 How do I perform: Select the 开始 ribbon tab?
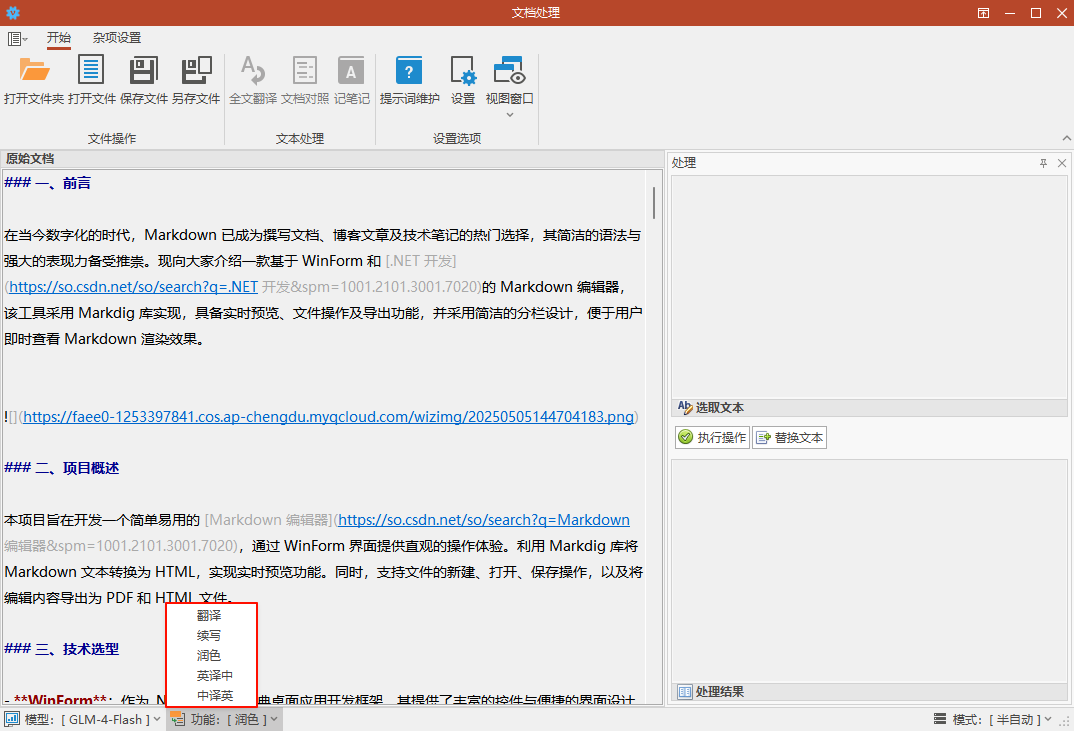pyautogui.click(x=59, y=38)
